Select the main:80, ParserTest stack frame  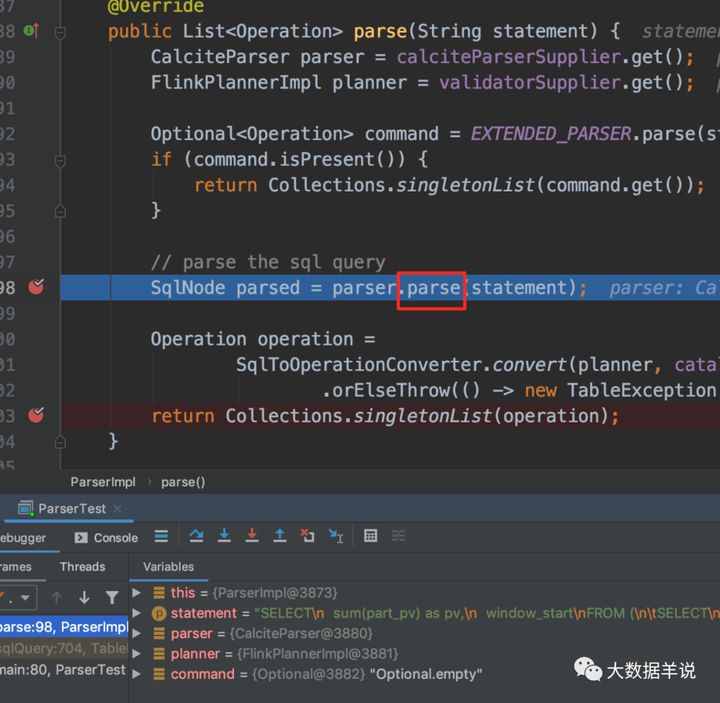coord(64,669)
